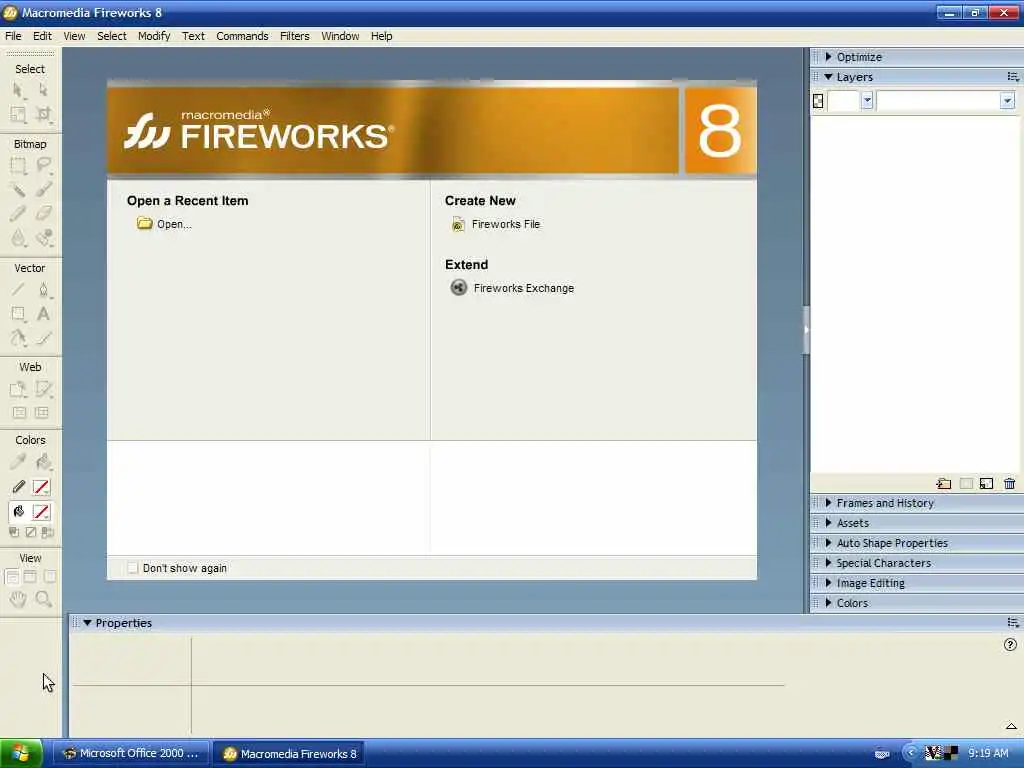Set no stroke or fill
Screen dimensions: 1024x768
pyautogui.click(x=31, y=532)
